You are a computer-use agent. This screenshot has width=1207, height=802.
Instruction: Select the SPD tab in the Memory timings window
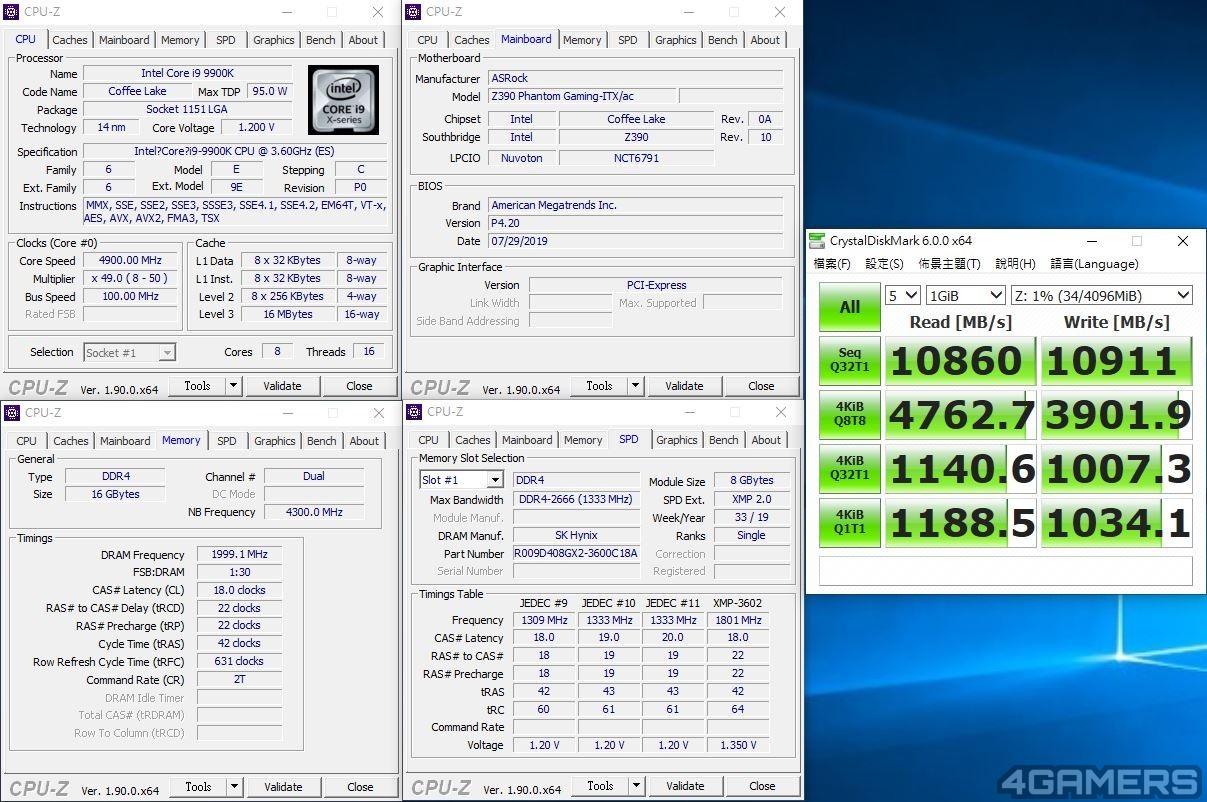coord(227,441)
